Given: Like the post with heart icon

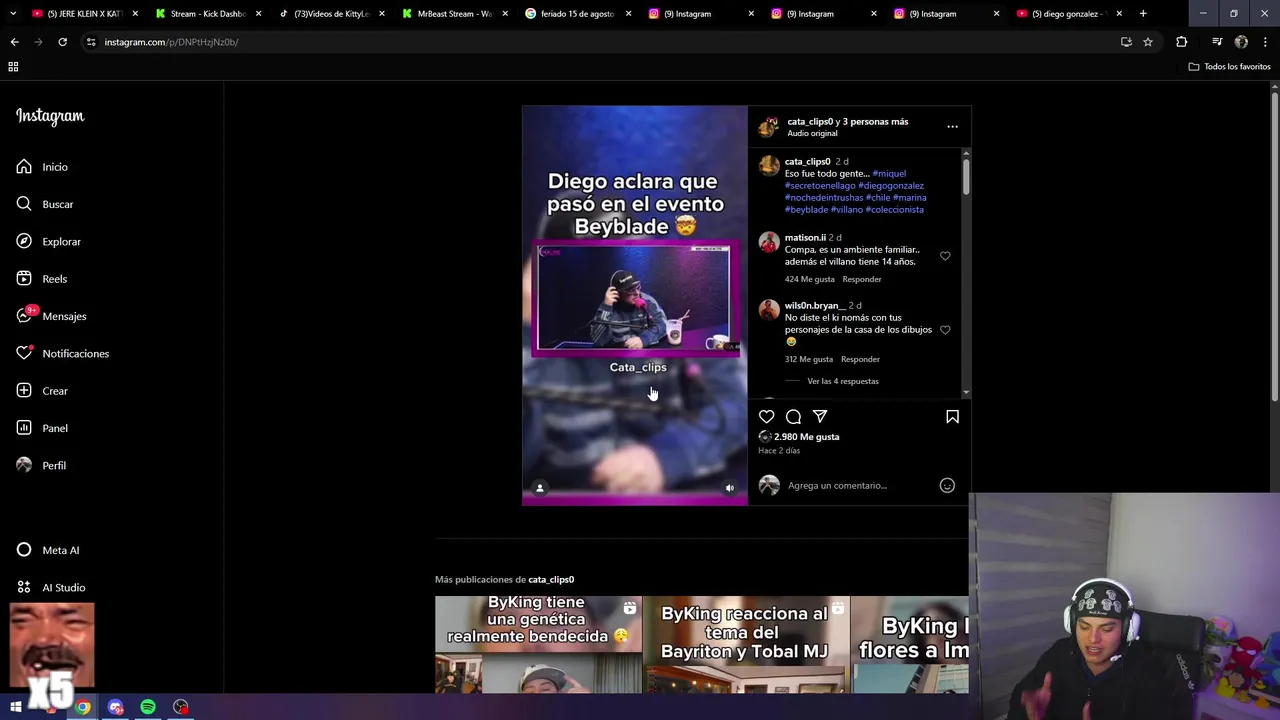Looking at the screenshot, I should point(766,416).
